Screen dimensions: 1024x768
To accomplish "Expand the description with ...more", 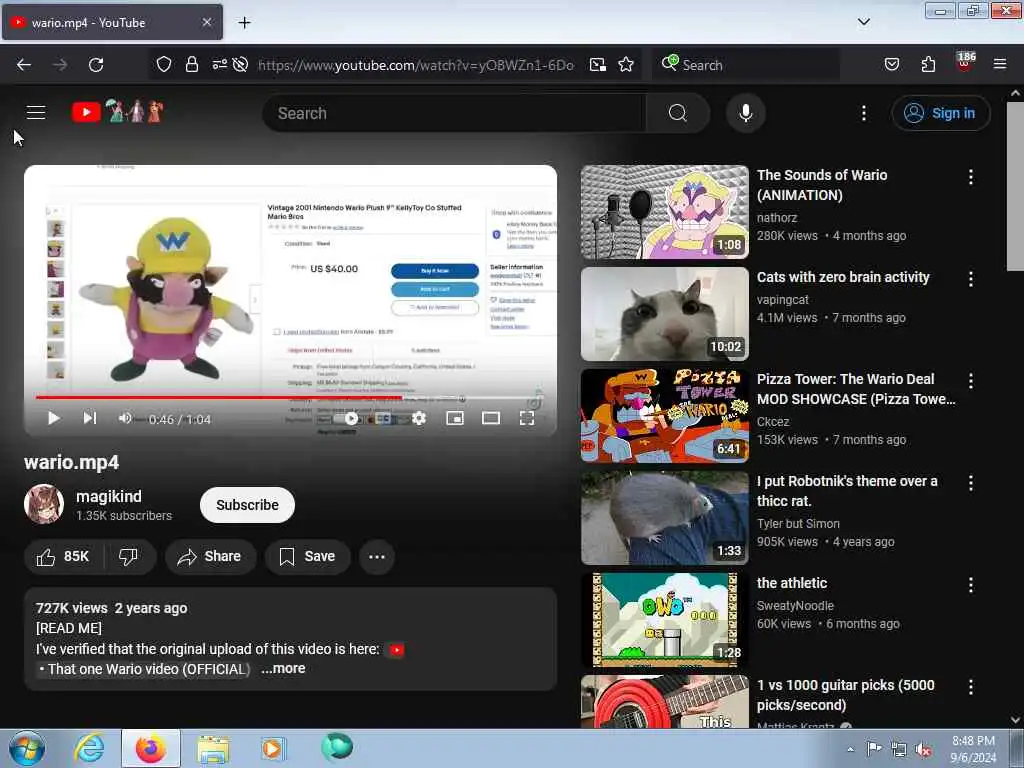I will 283,668.
